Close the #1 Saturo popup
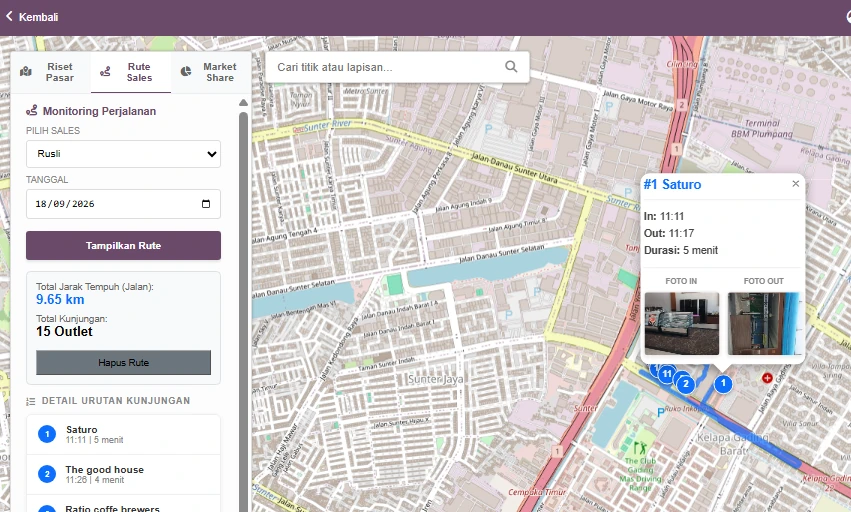 (796, 184)
